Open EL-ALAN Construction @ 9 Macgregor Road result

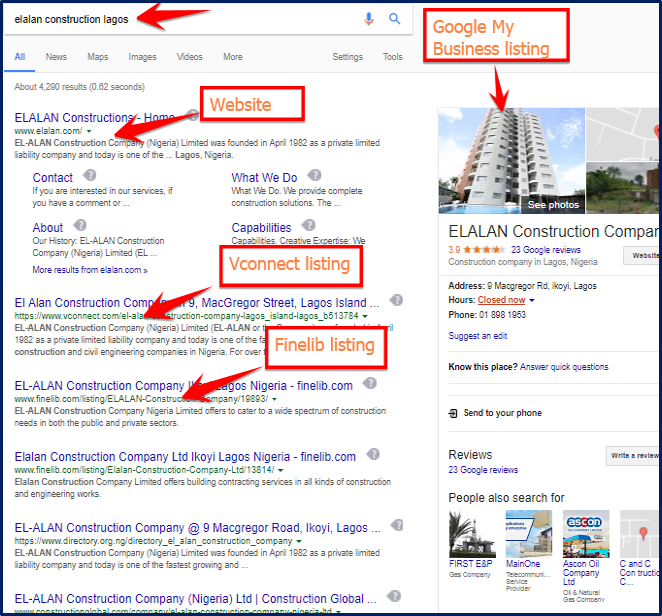(198, 528)
